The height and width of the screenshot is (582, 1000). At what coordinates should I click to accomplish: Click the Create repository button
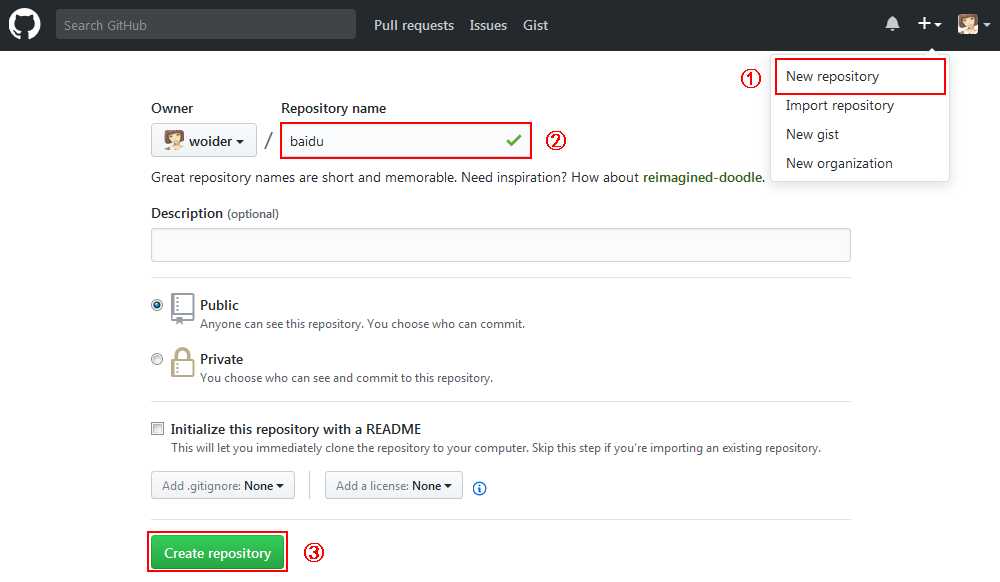(217, 553)
